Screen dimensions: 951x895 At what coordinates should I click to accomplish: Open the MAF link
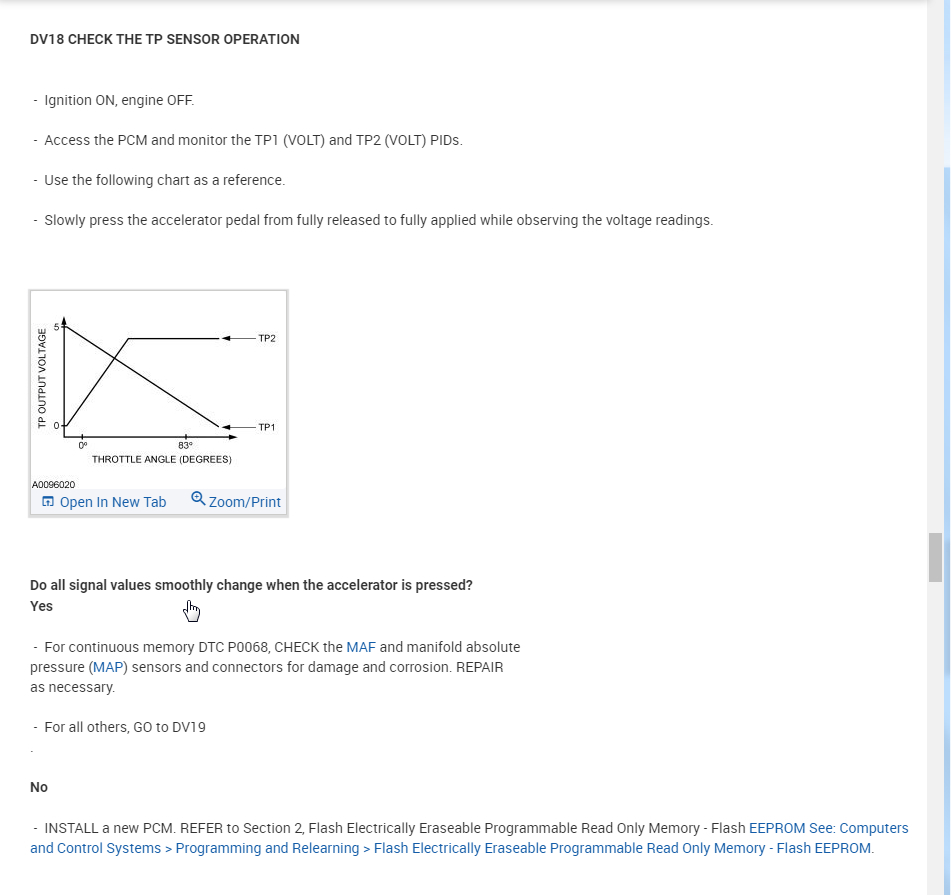[x=361, y=647]
